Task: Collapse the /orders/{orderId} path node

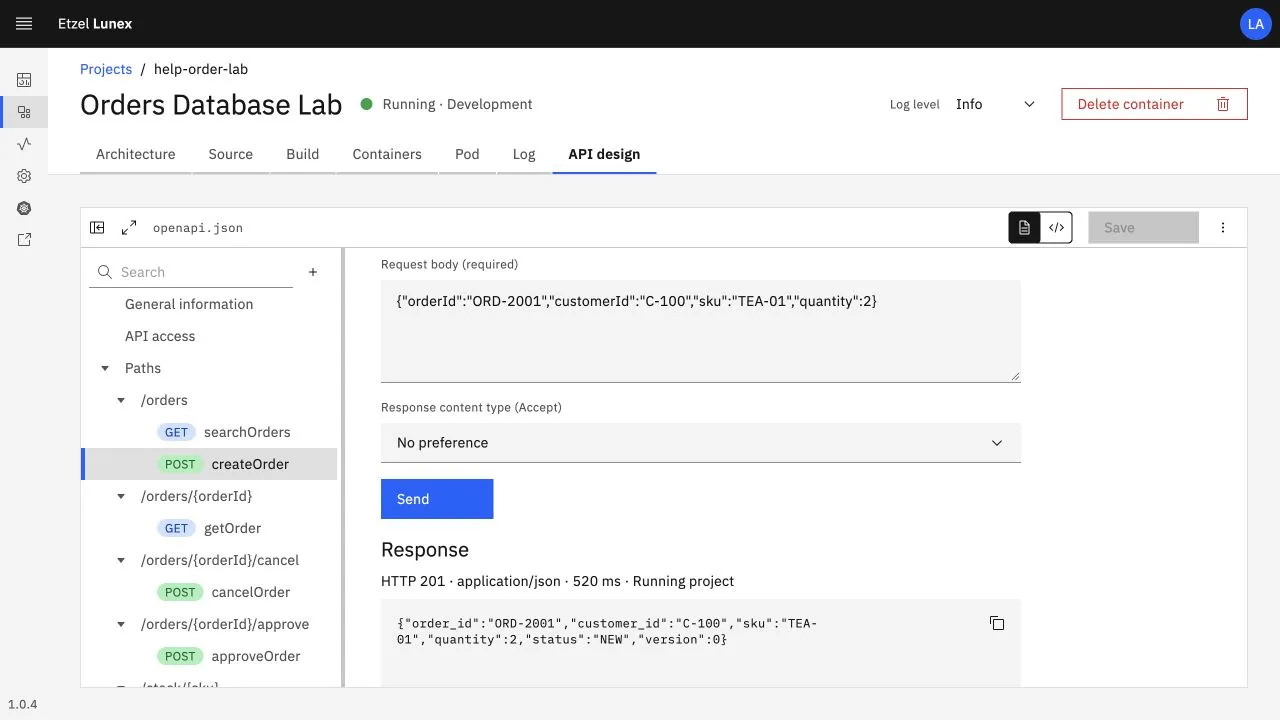Action: click(121, 496)
